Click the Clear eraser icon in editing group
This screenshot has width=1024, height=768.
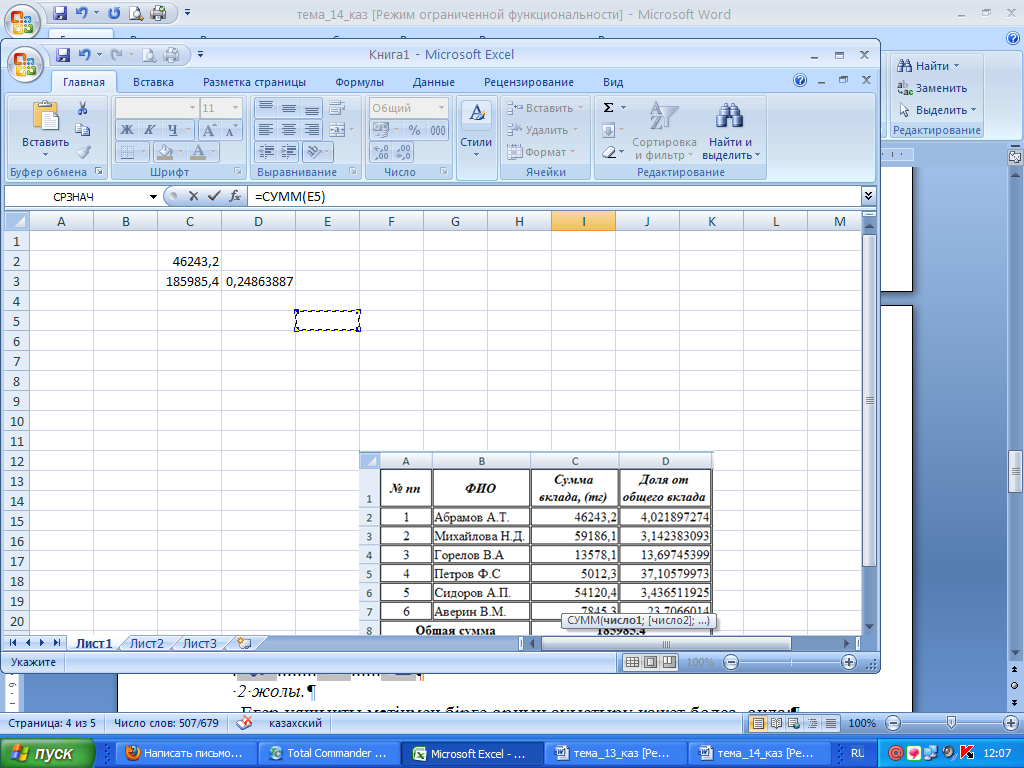pyautogui.click(x=608, y=152)
